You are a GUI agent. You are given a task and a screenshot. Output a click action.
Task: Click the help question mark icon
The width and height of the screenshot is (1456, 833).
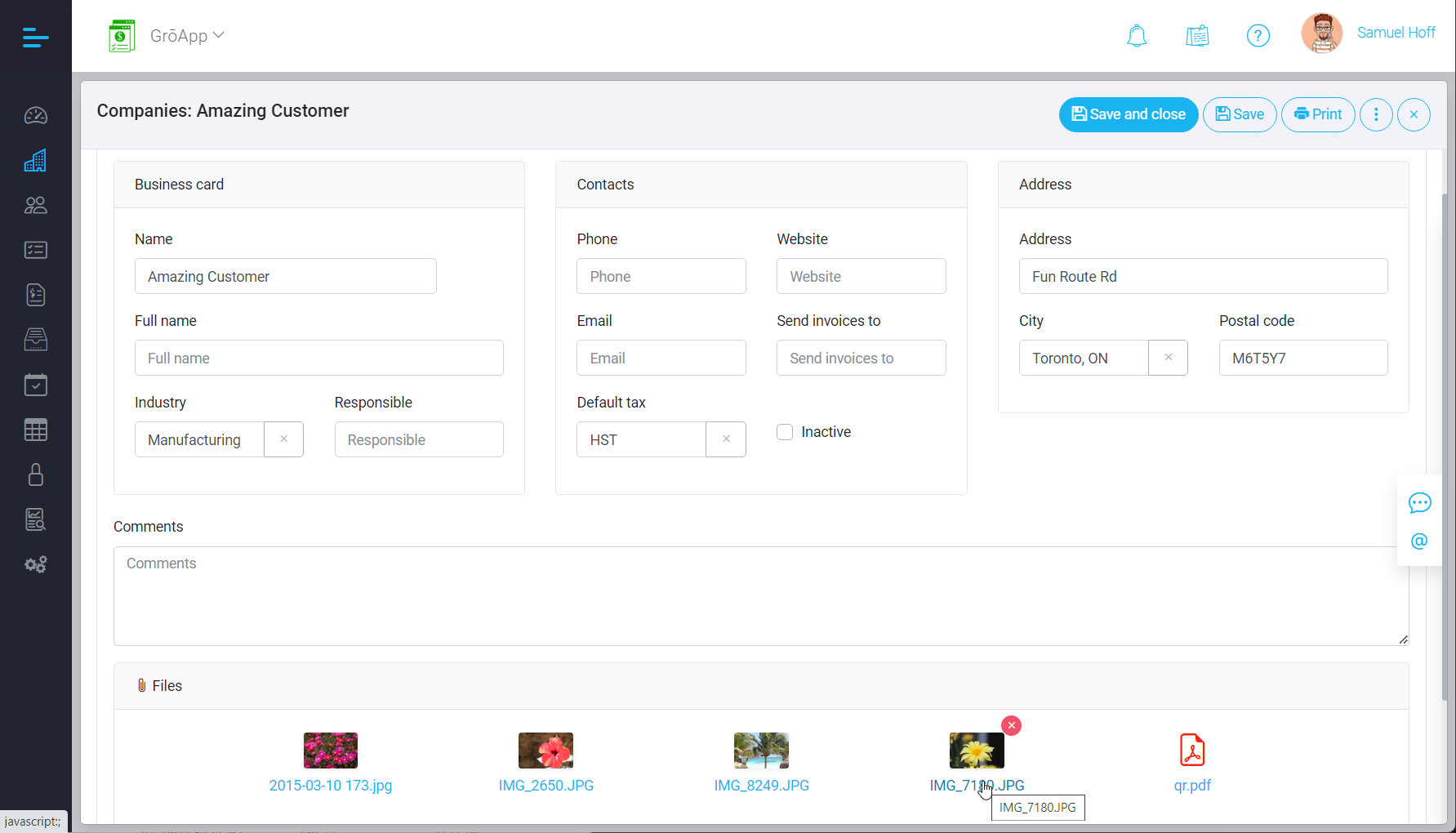click(1258, 36)
